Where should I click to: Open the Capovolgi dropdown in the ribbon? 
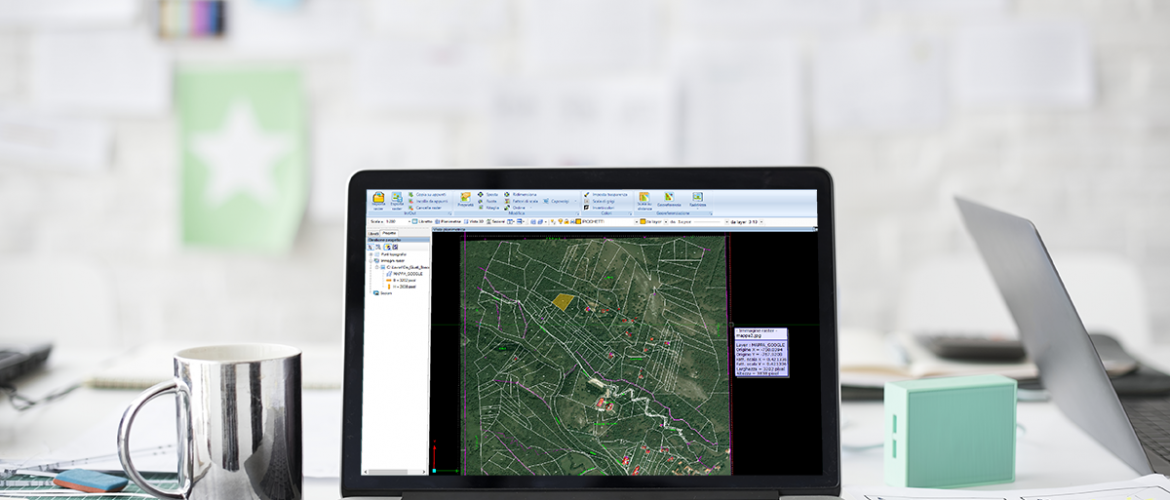(x=560, y=201)
